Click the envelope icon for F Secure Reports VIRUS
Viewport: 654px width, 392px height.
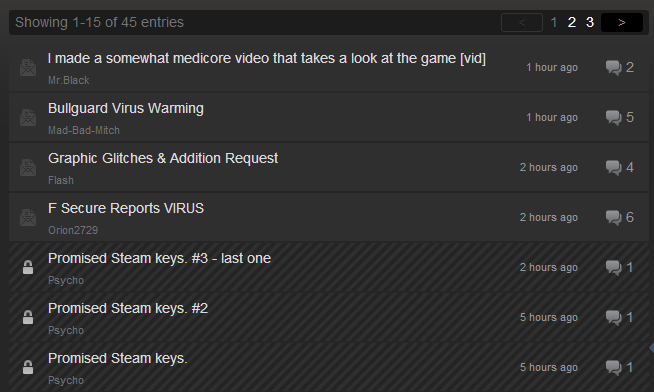tap(28, 218)
